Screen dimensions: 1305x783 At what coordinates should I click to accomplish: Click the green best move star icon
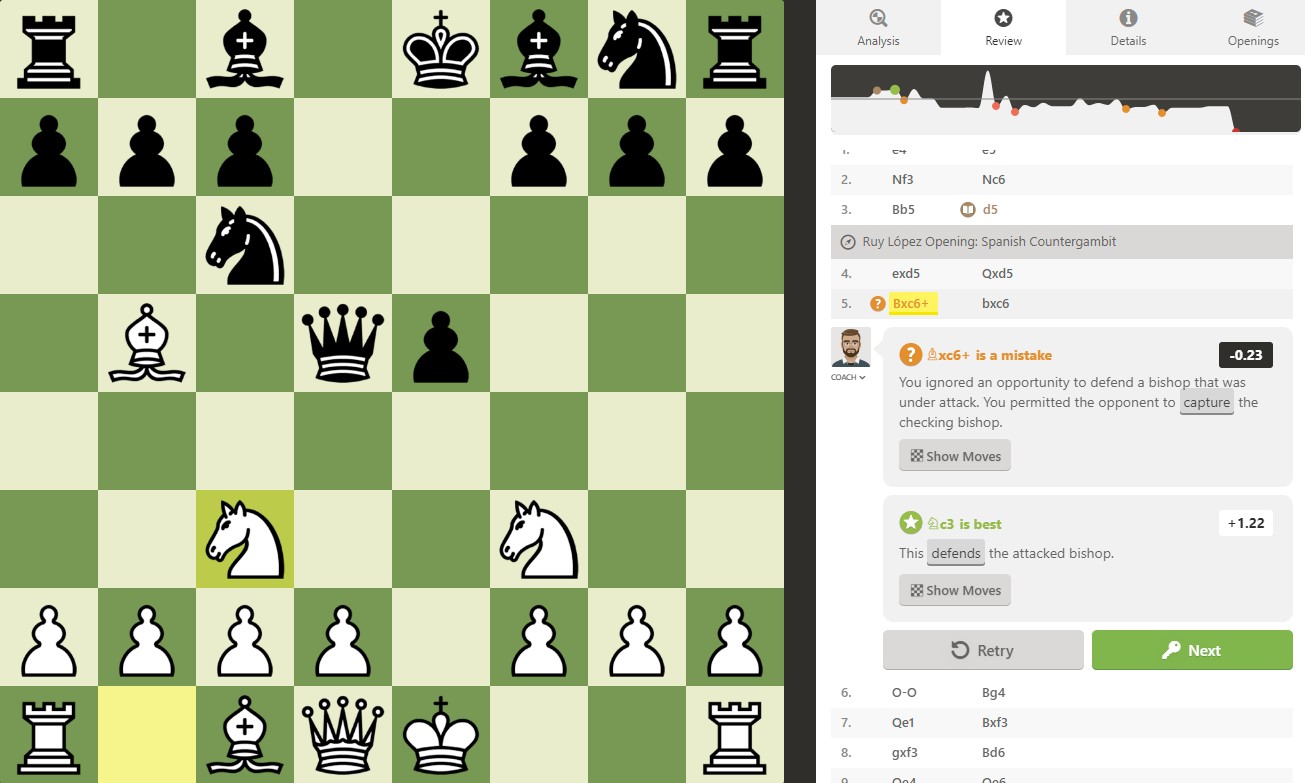(x=910, y=523)
